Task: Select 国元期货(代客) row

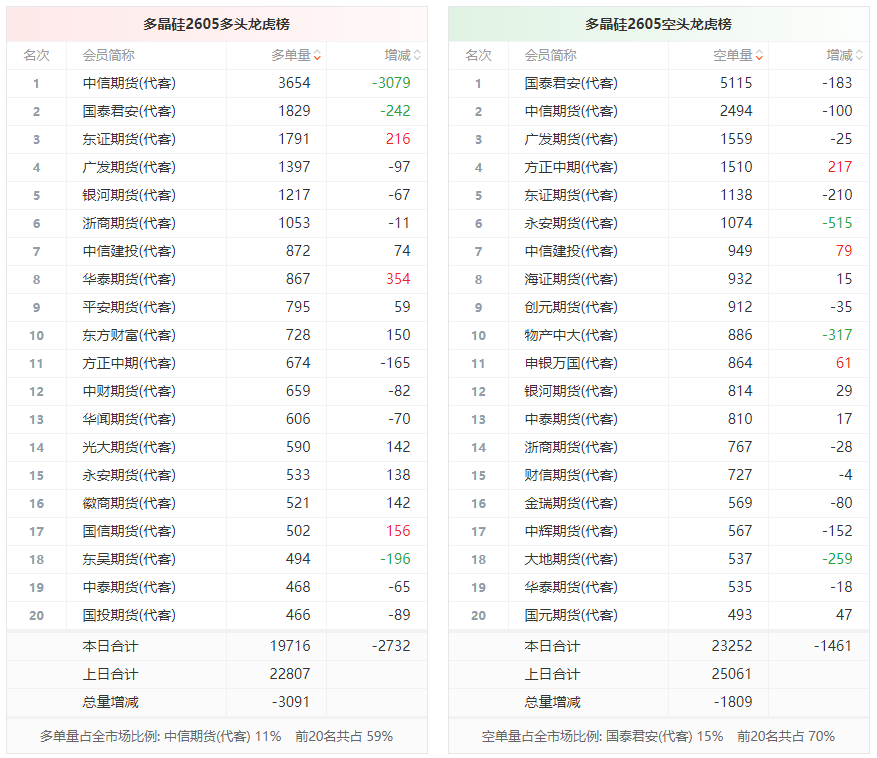Action: 659,615
